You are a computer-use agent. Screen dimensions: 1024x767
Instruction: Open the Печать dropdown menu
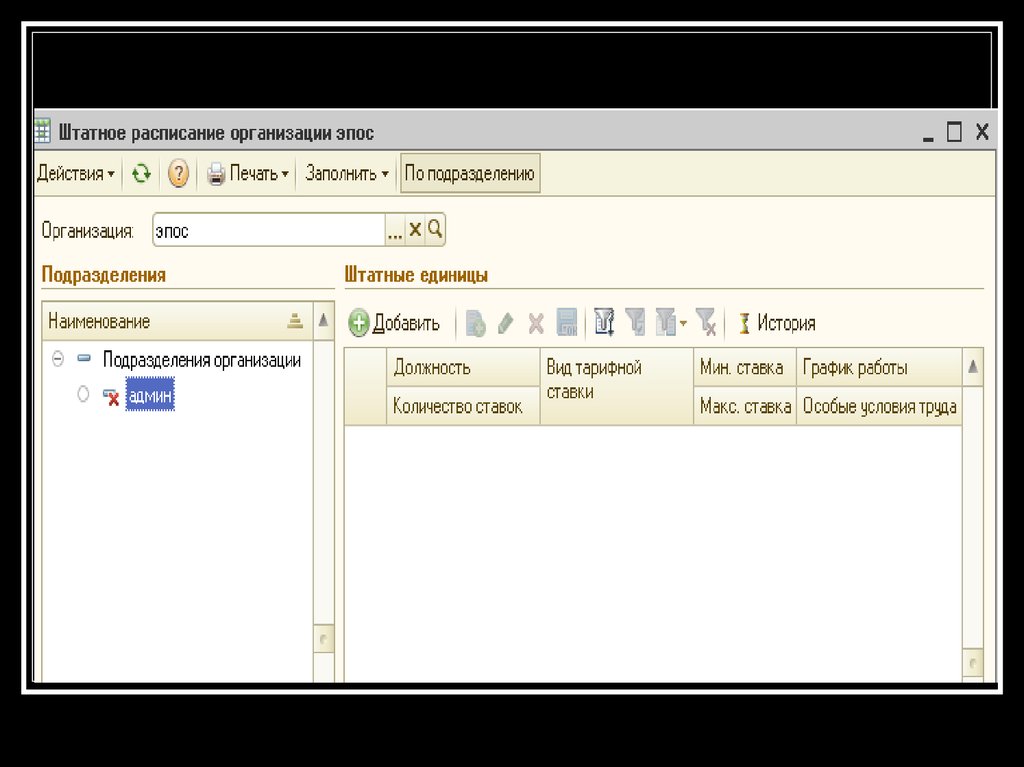248,174
